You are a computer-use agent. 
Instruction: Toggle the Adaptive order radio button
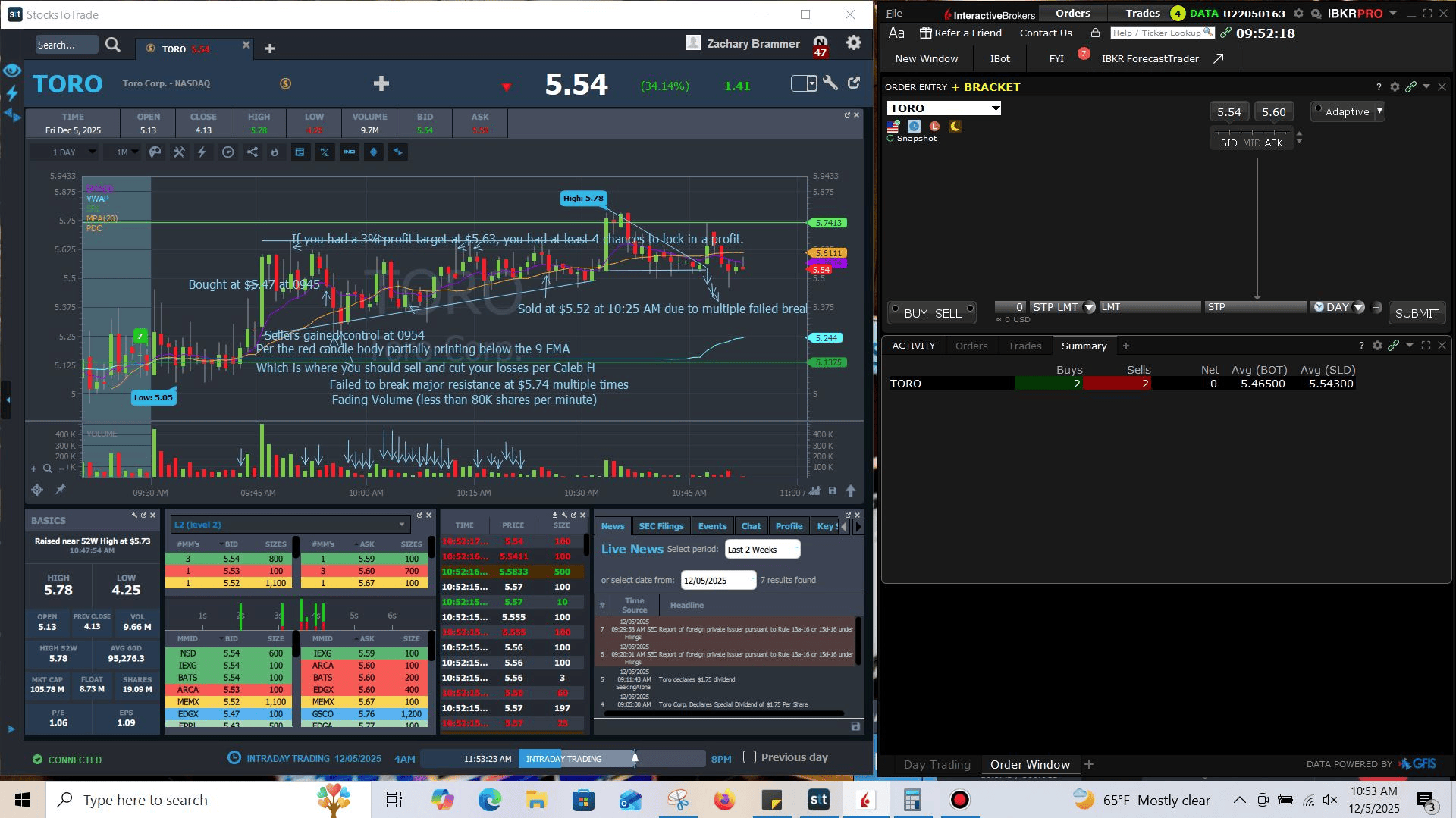(x=1318, y=109)
